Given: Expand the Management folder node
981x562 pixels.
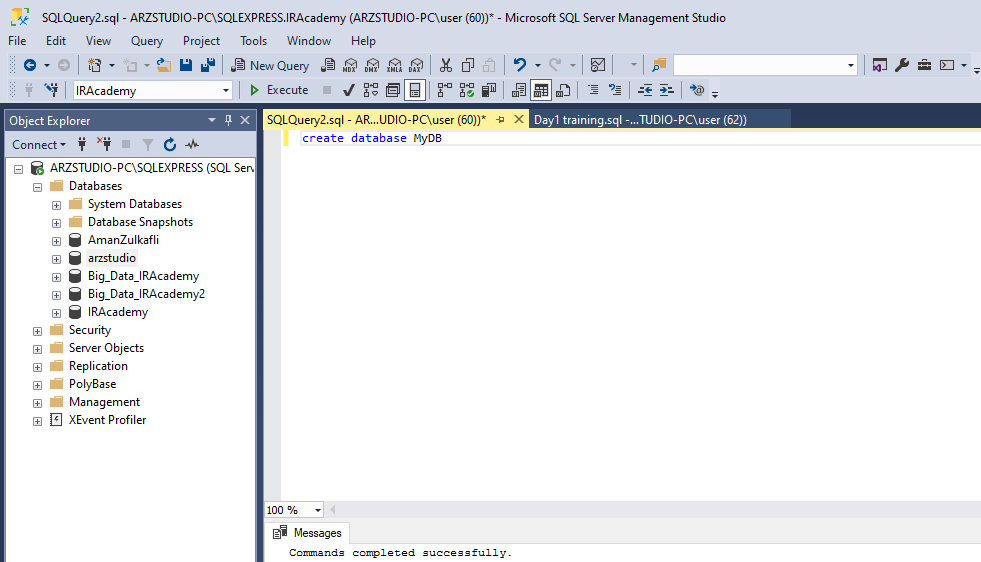Looking at the screenshot, I should click(x=38, y=403).
